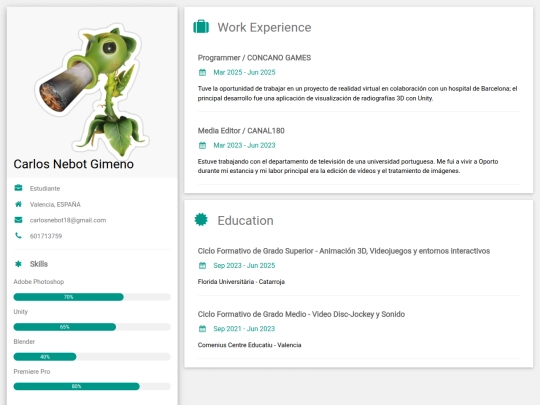Click the briefcase icon beside Work Experience
Screen dimensions: 540x405
point(201,27)
